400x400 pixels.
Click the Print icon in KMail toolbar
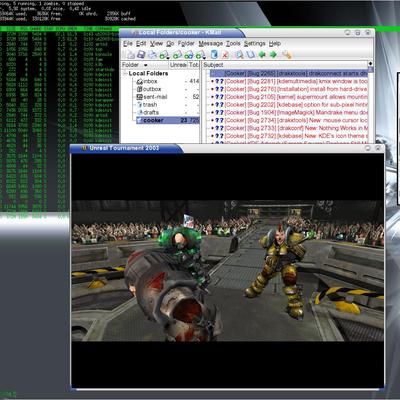[x=152, y=54]
